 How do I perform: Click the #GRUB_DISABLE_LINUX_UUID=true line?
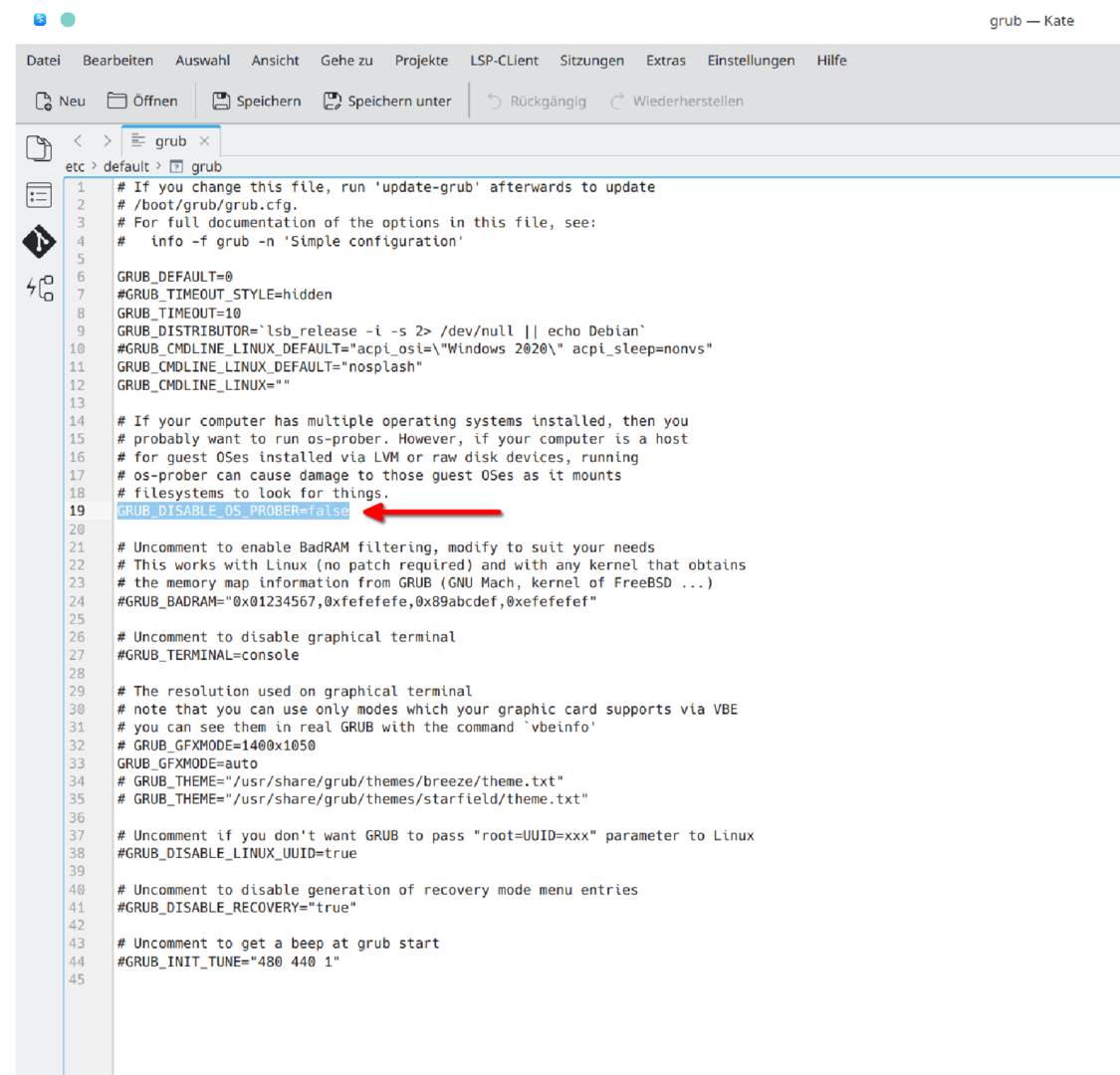pos(237,854)
